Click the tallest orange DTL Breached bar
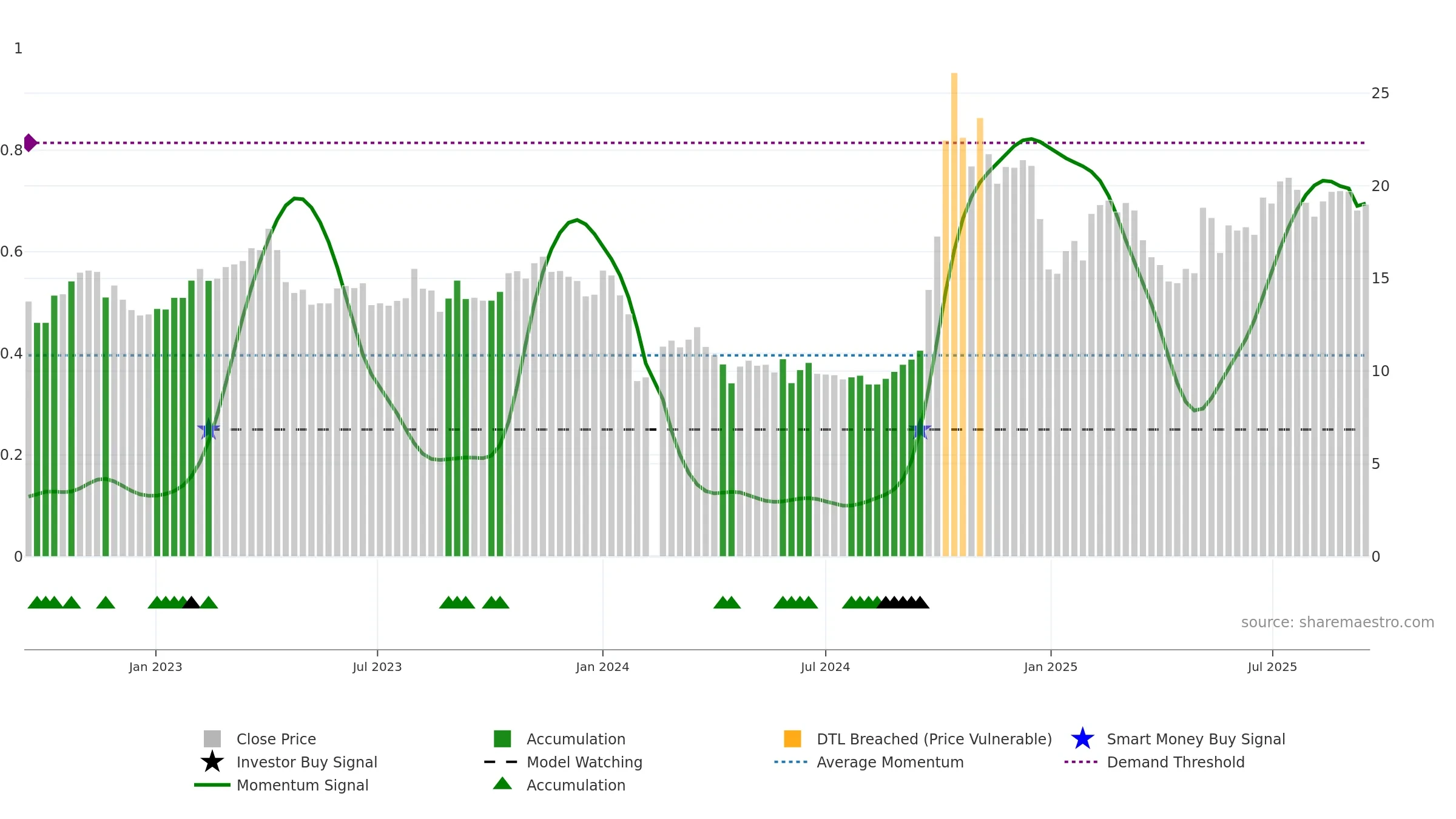 click(x=954, y=314)
